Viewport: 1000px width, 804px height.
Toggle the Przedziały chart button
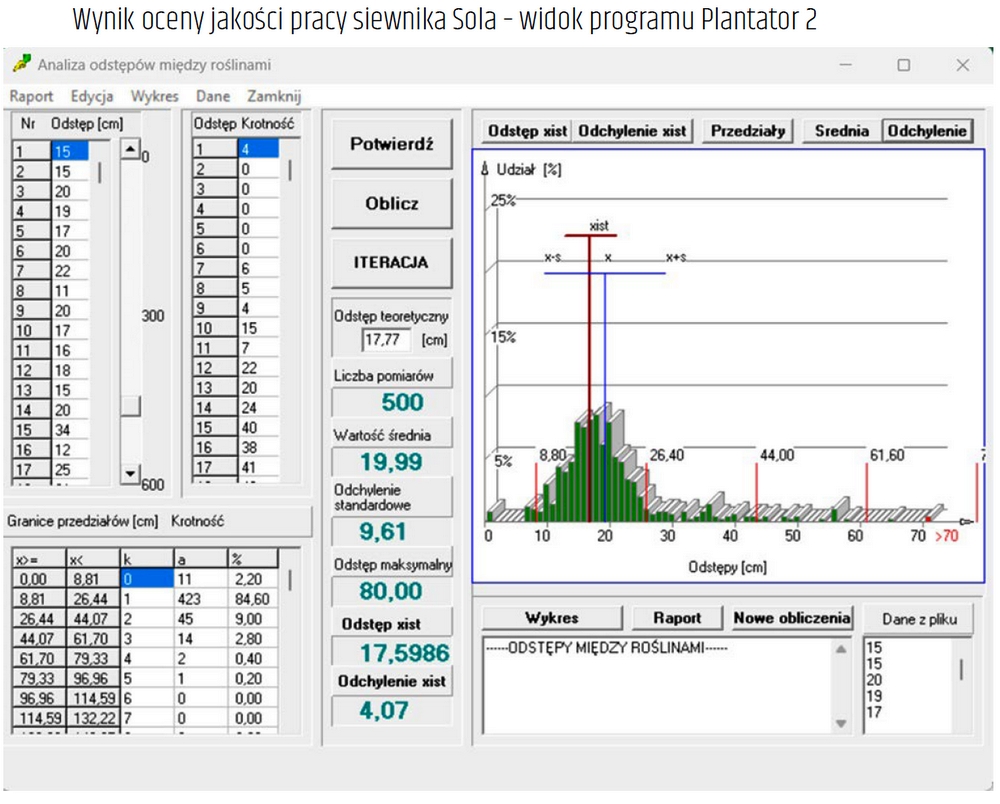pos(747,131)
